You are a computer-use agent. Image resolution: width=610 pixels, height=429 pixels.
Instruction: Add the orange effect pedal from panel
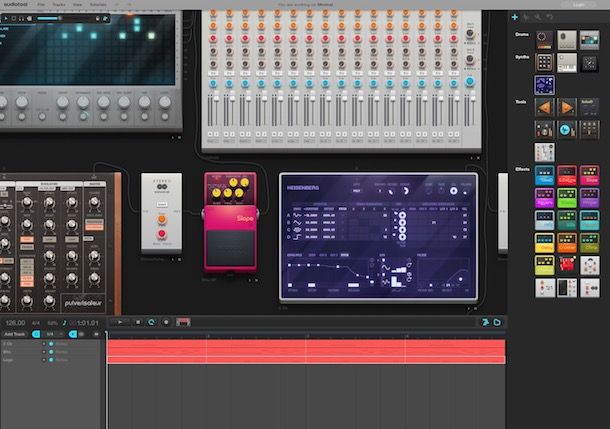[567, 243]
